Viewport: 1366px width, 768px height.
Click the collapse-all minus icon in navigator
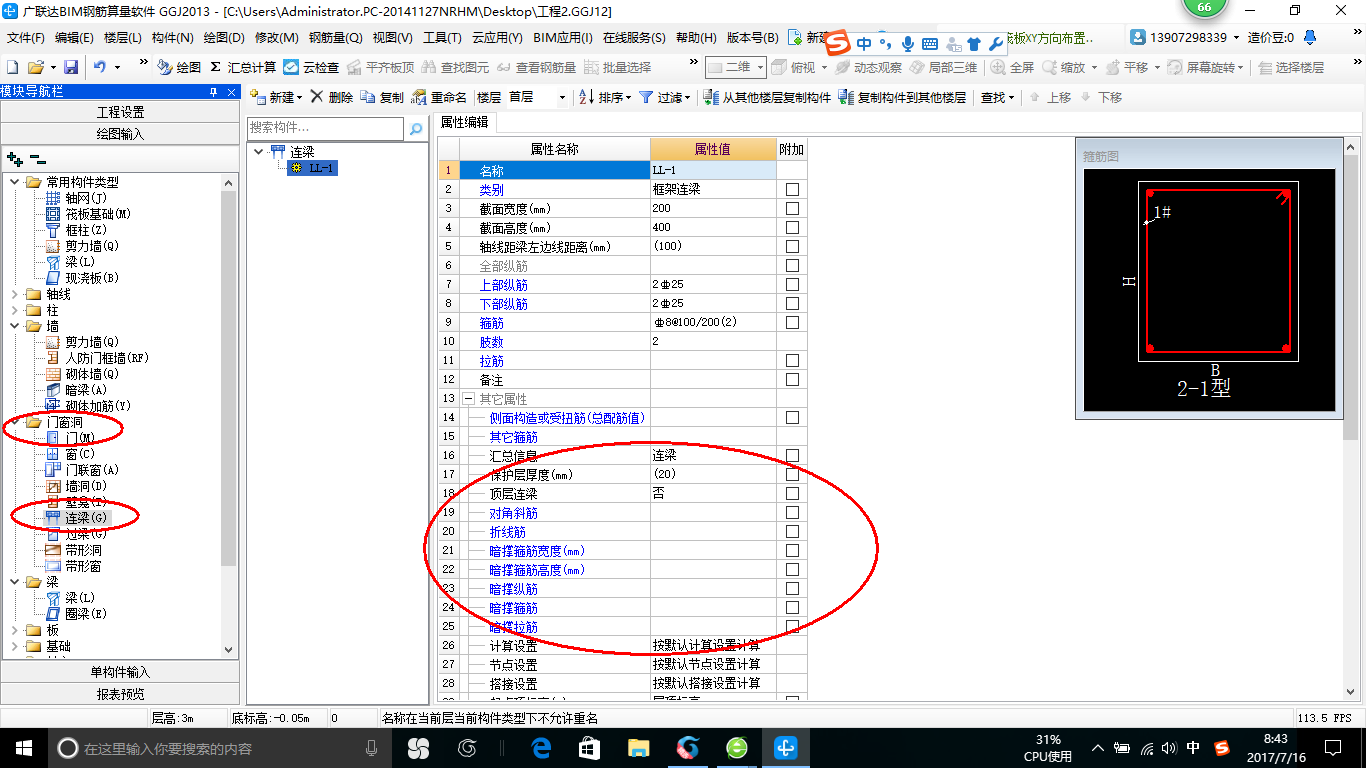38,158
